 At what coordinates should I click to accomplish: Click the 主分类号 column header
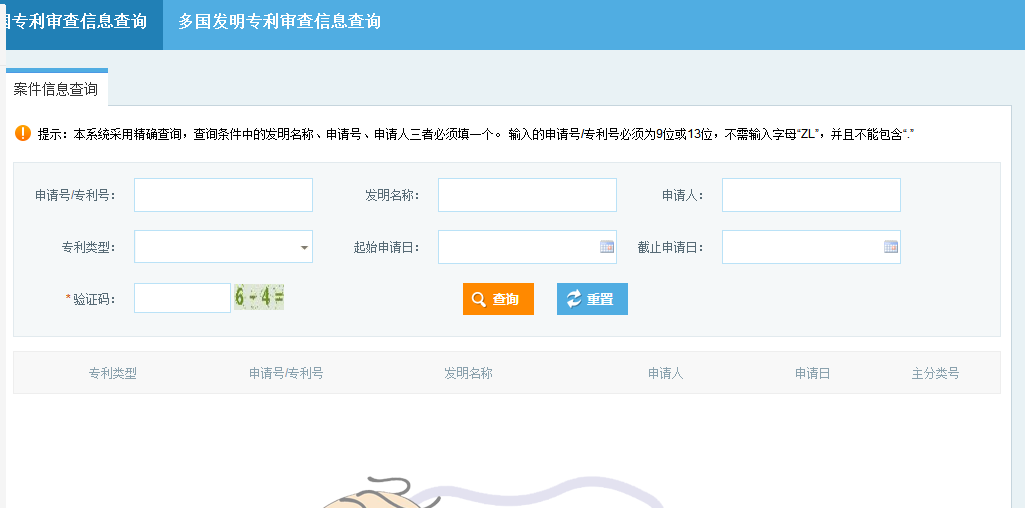coord(935,373)
